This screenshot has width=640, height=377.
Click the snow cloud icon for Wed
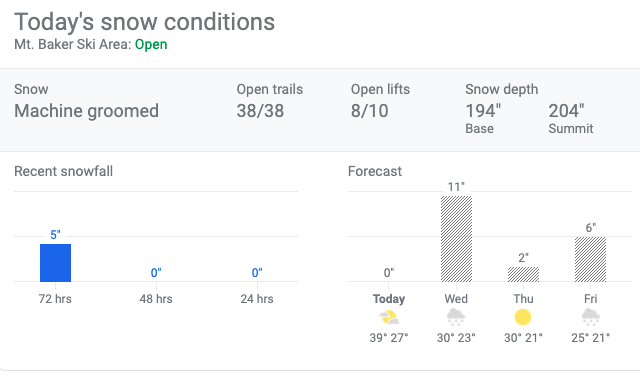tap(456, 317)
